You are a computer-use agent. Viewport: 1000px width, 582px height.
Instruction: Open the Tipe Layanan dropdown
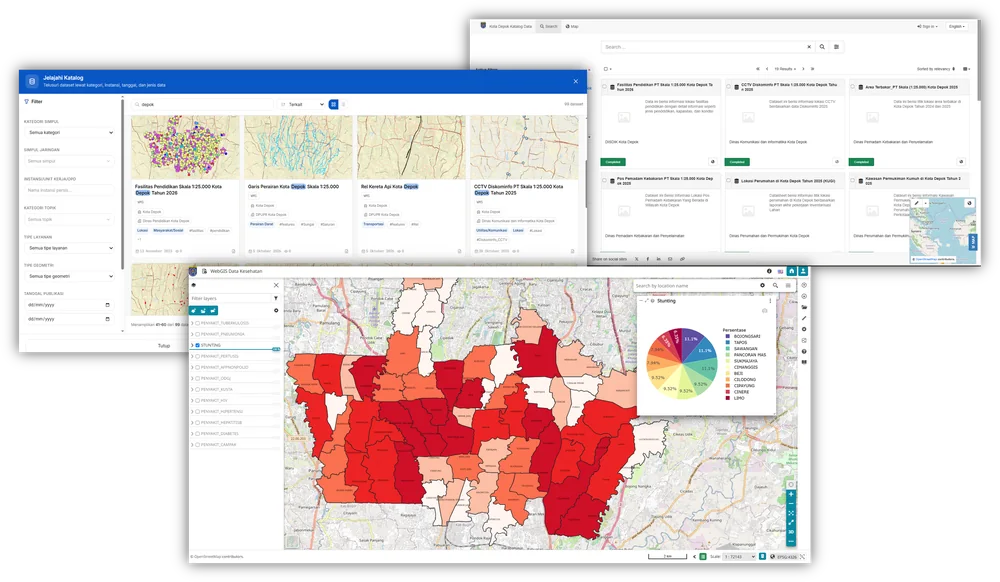pos(70,248)
